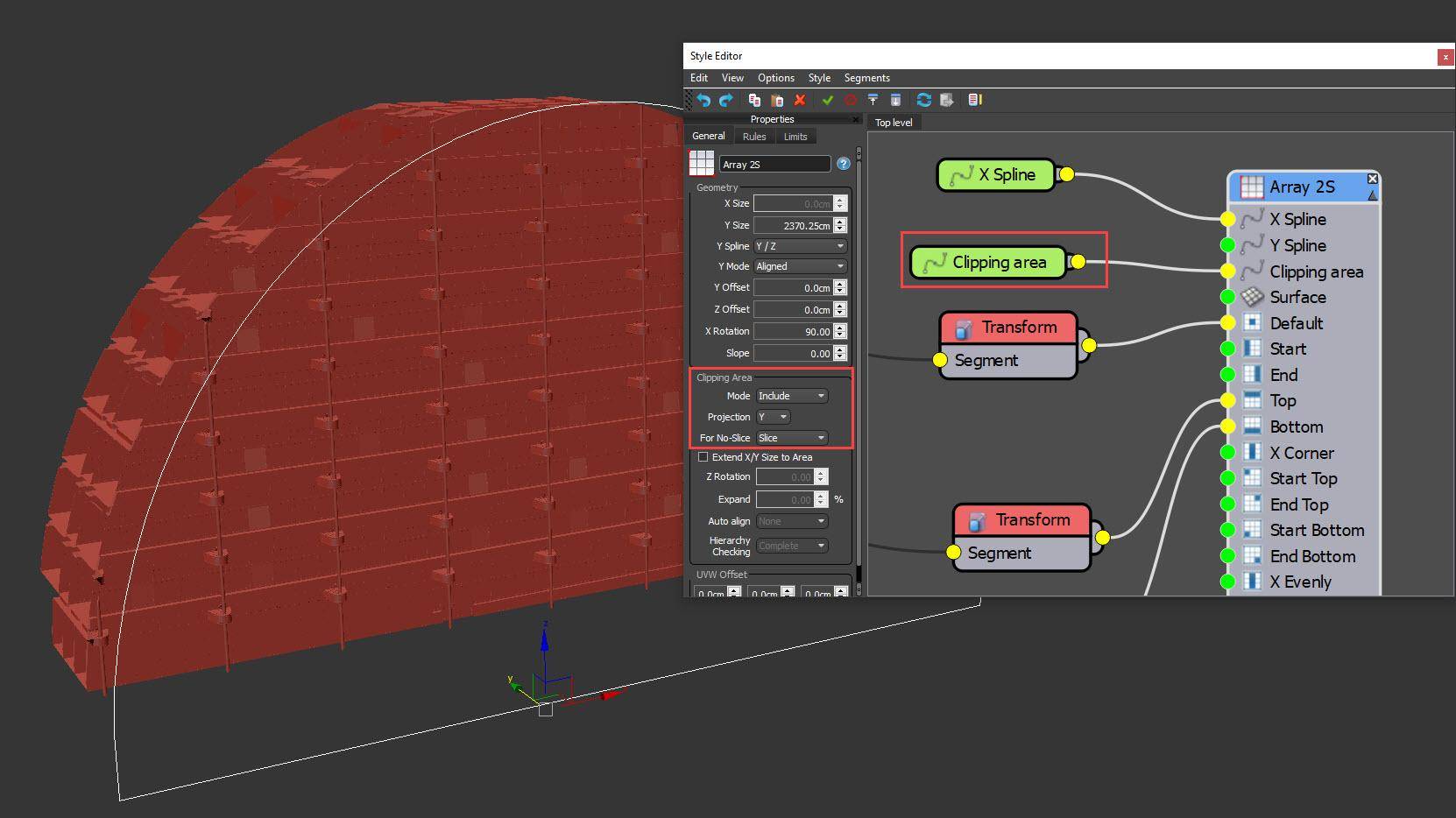Redo the last undone action
The width and height of the screenshot is (1456, 818).
point(726,99)
